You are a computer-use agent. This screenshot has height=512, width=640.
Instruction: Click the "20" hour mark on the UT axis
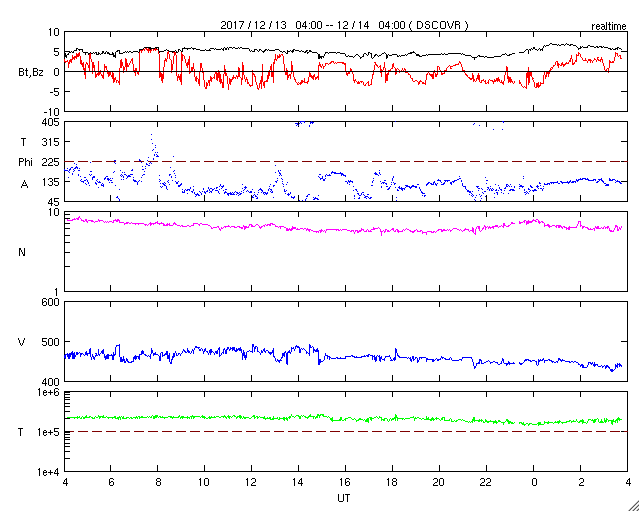(x=439, y=482)
